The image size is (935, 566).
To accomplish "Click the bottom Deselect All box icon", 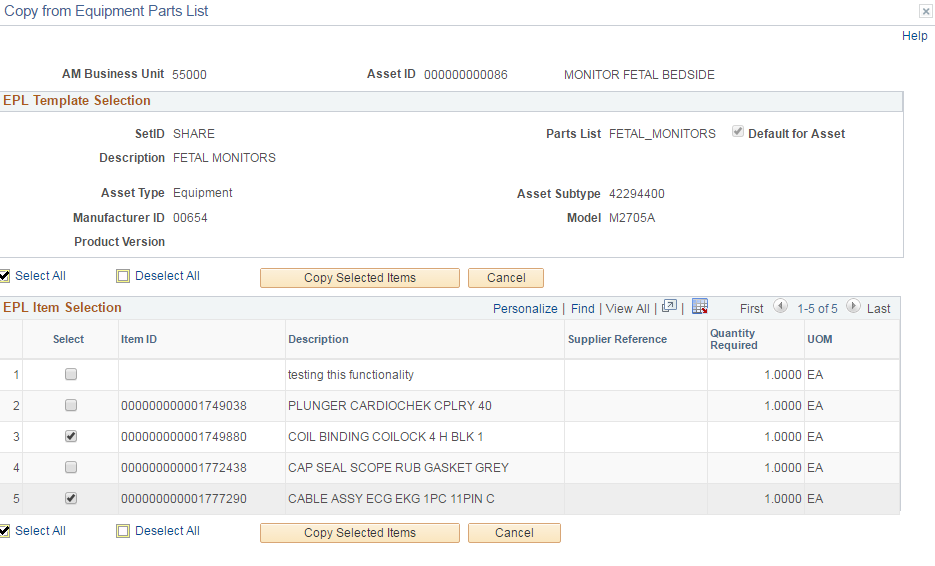I will pos(123,531).
